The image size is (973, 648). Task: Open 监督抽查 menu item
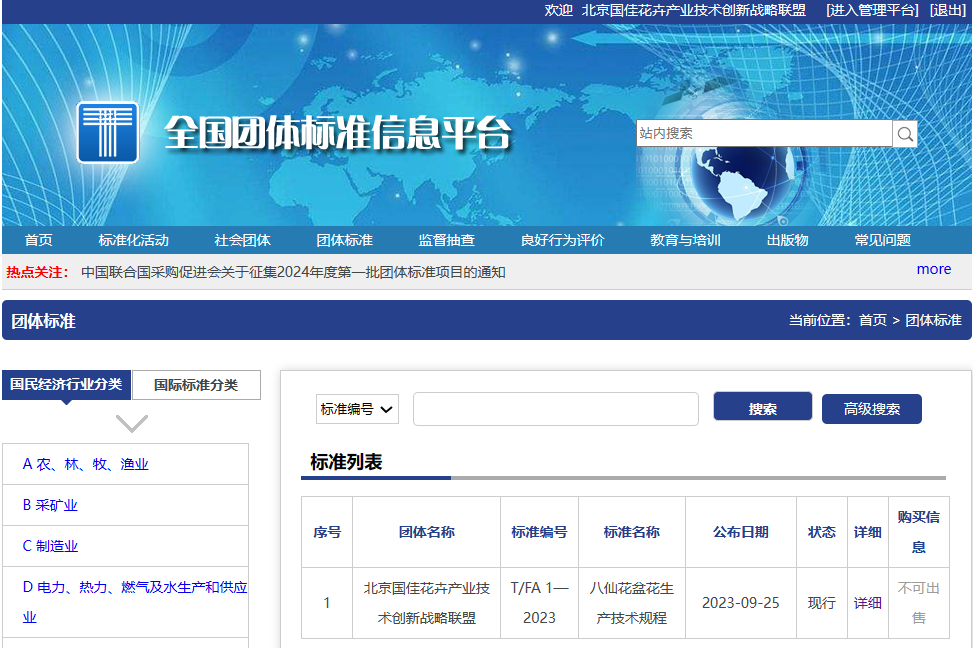(x=447, y=240)
